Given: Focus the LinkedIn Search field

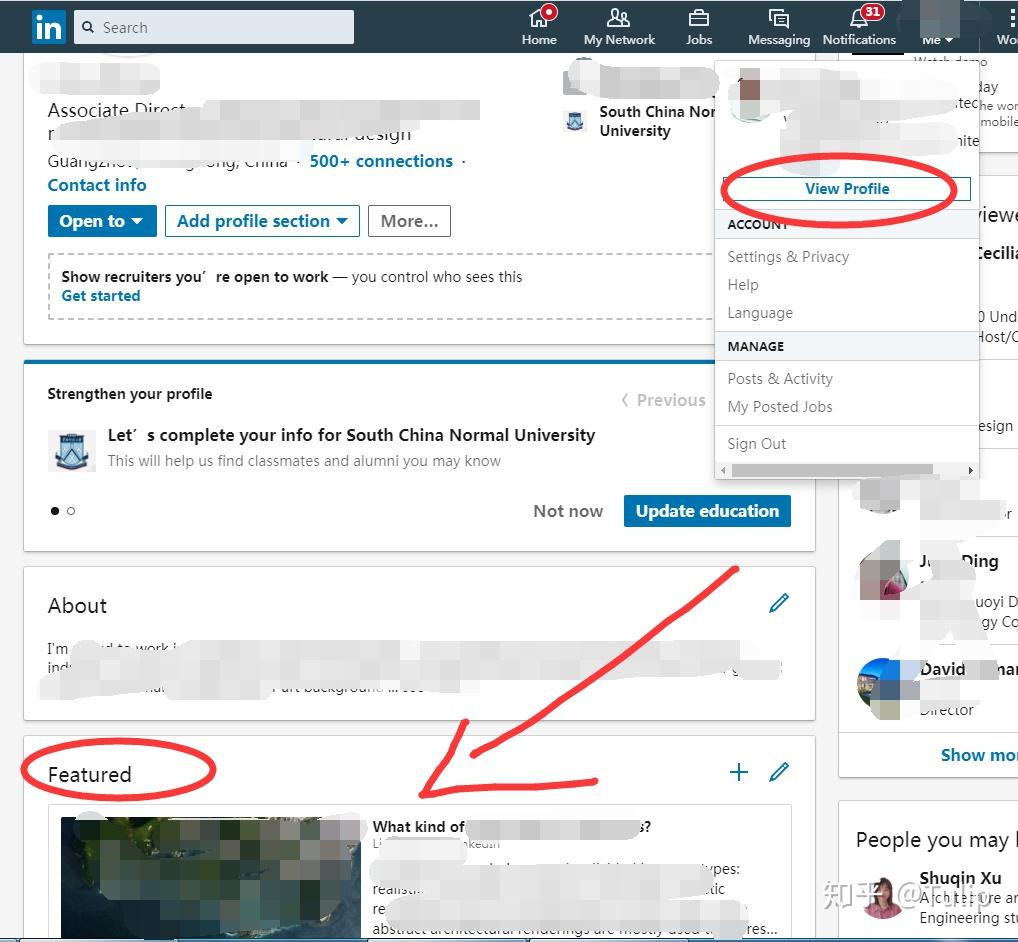Looking at the screenshot, I should [x=214, y=27].
